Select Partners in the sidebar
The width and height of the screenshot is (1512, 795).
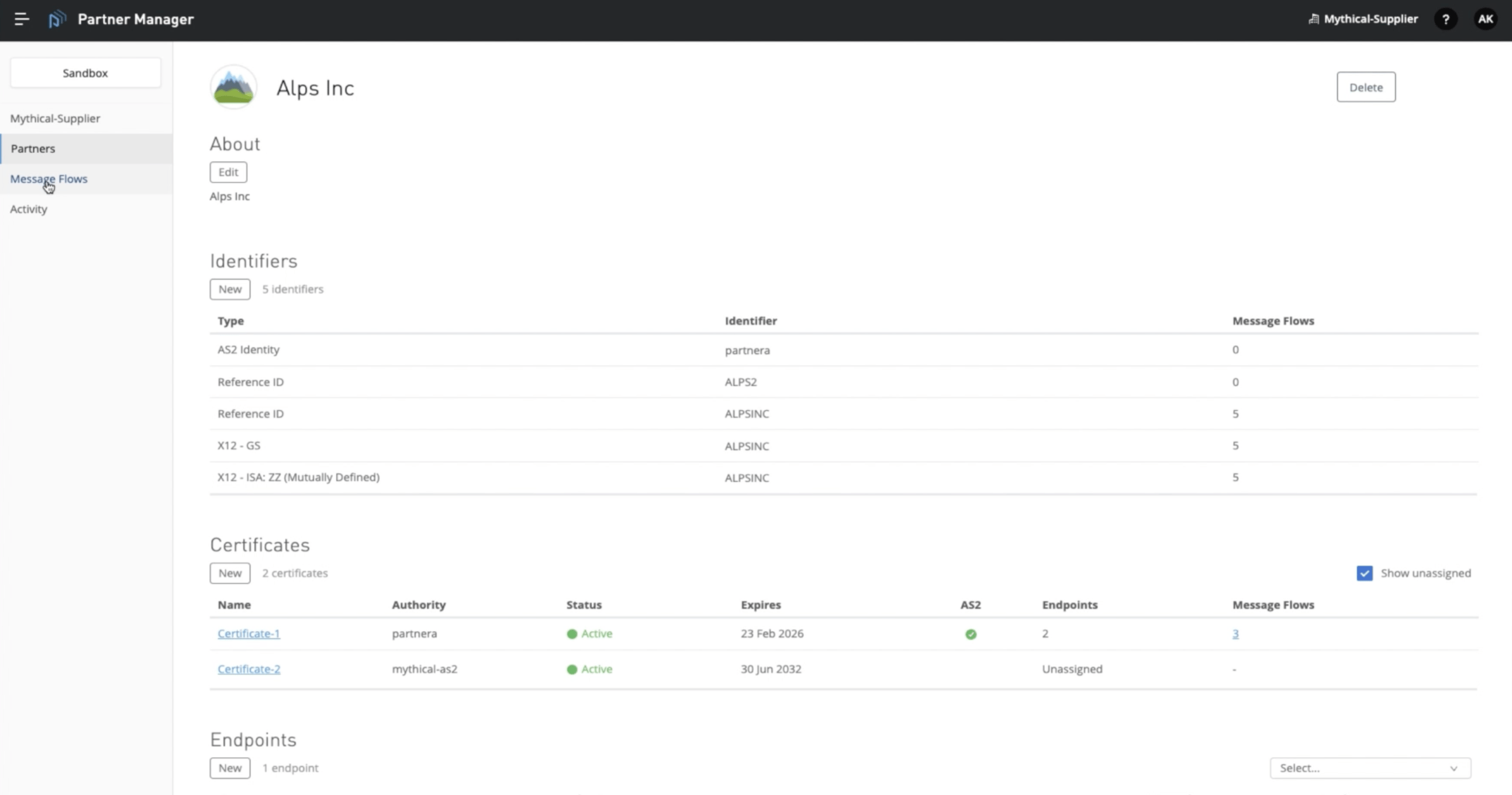click(x=33, y=148)
